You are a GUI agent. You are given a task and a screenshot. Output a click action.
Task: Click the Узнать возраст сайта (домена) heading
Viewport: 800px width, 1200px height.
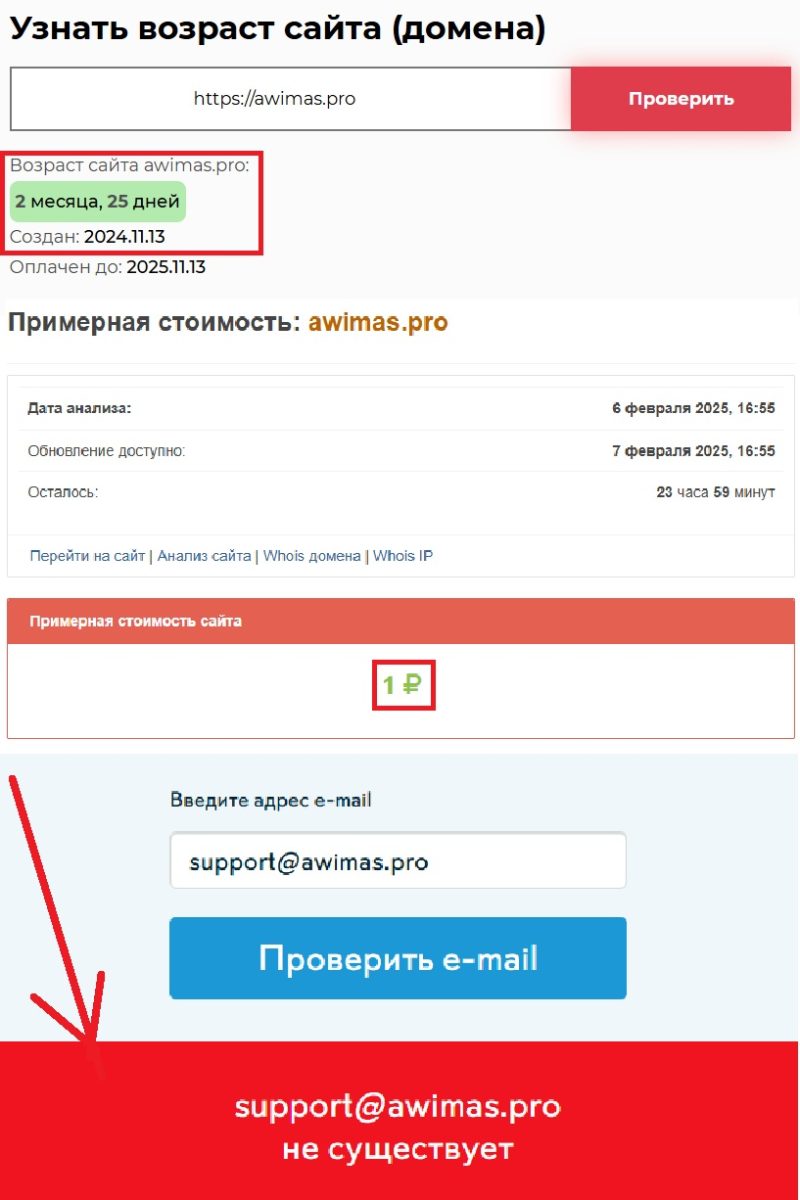[x=278, y=28]
